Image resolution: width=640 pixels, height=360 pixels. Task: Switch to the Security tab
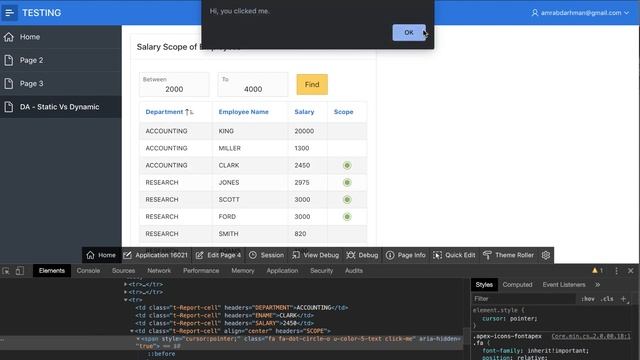click(321, 271)
